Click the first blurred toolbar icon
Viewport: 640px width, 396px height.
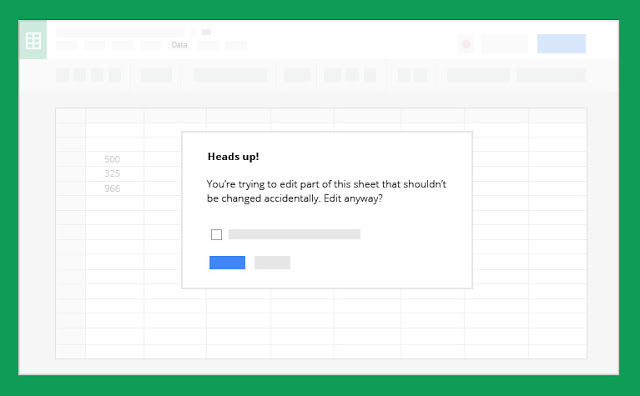(x=62, y=75)
